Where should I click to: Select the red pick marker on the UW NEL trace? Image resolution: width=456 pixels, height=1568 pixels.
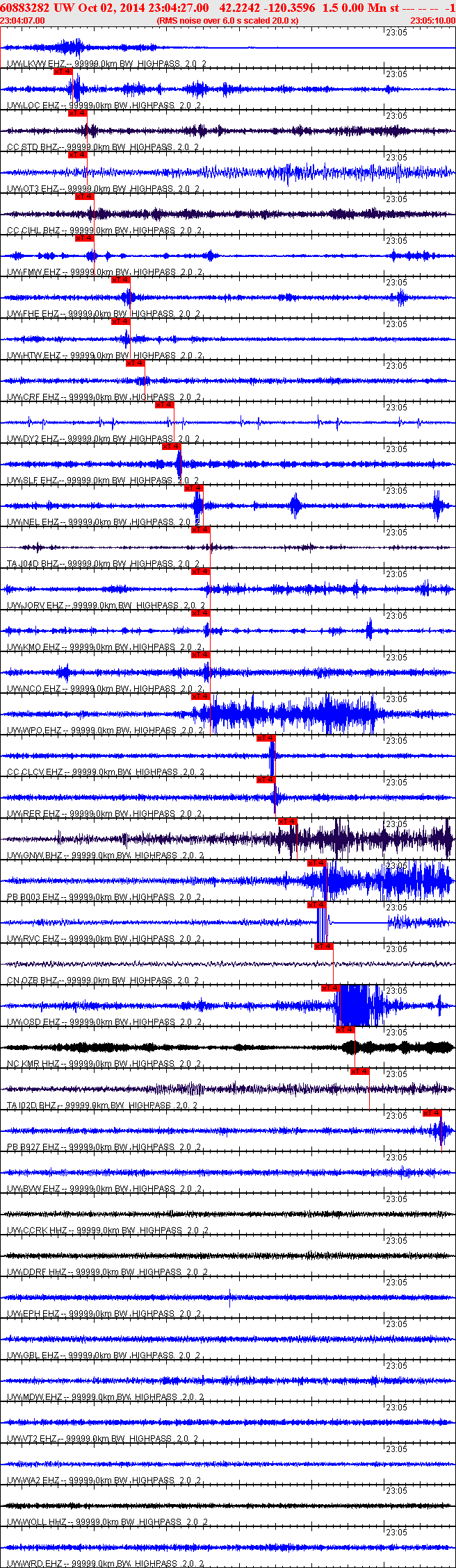point(193,487)
